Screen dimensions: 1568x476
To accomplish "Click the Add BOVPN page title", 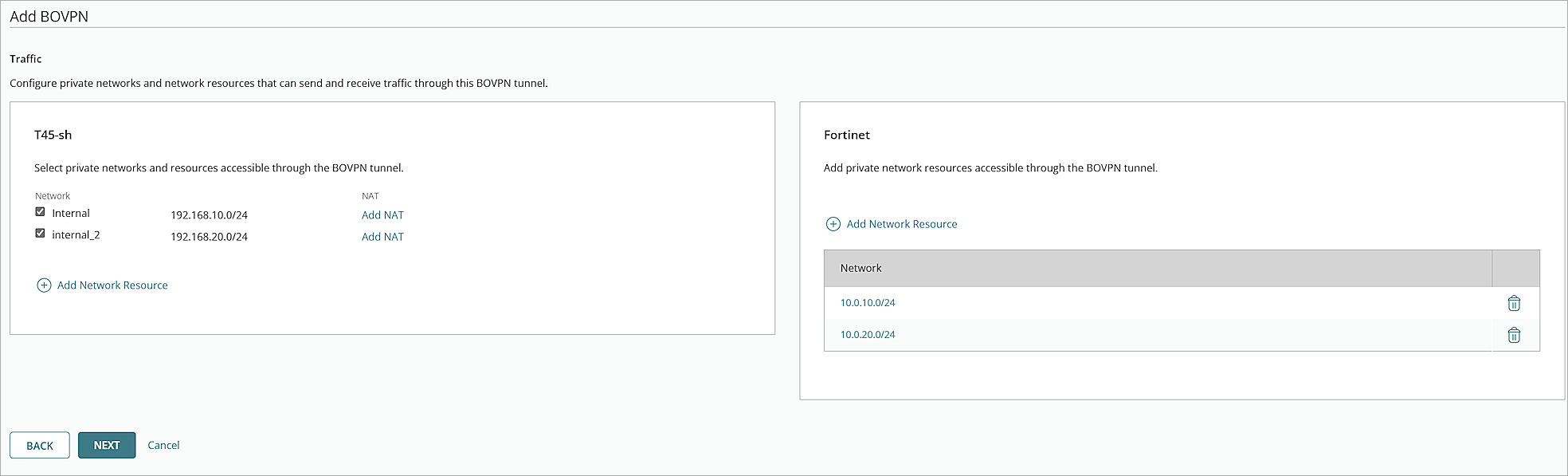I will [x=49, y=16].
